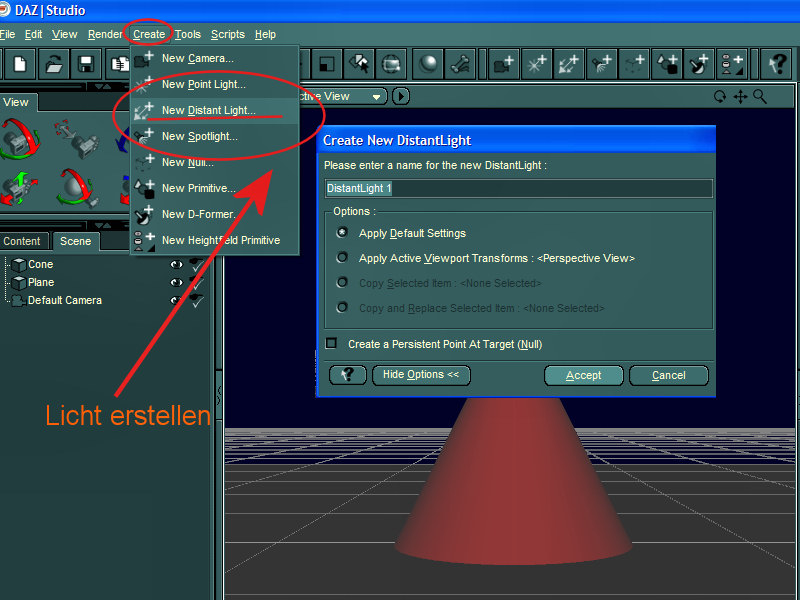The height and width of the screenshot is (600, 800).
Task: Click the selection pointer toolbar icon
Action: [x=359, y=64]
